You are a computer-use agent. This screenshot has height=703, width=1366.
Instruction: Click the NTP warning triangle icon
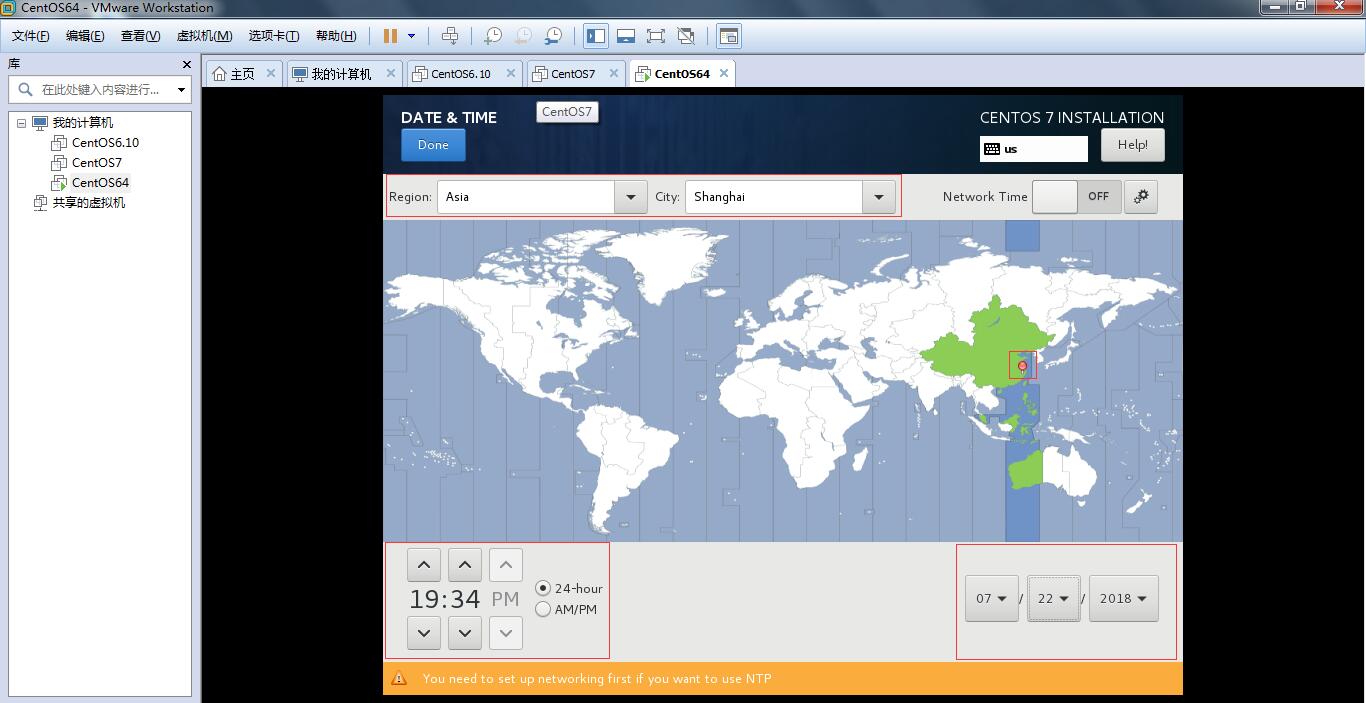pyautogui.click(x=399, y=678)
